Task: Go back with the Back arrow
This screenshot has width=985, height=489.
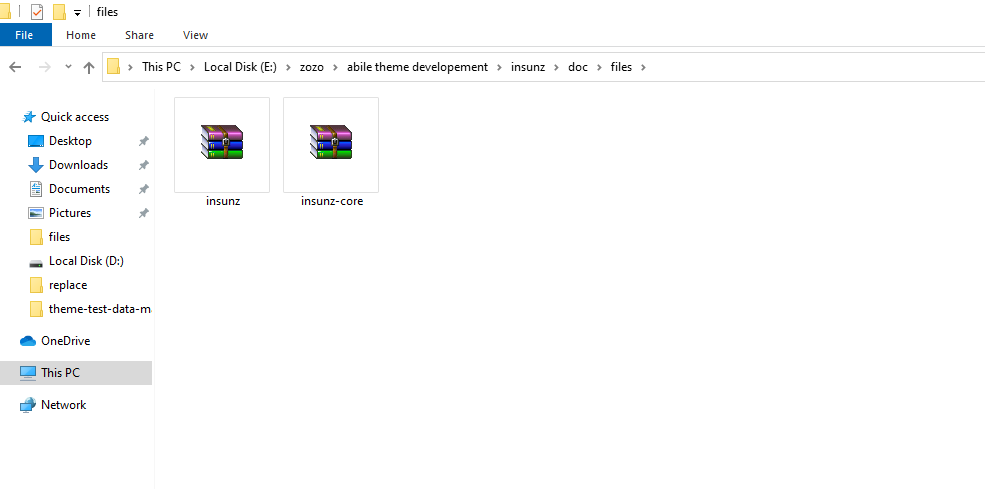Action: click(15, 67)
